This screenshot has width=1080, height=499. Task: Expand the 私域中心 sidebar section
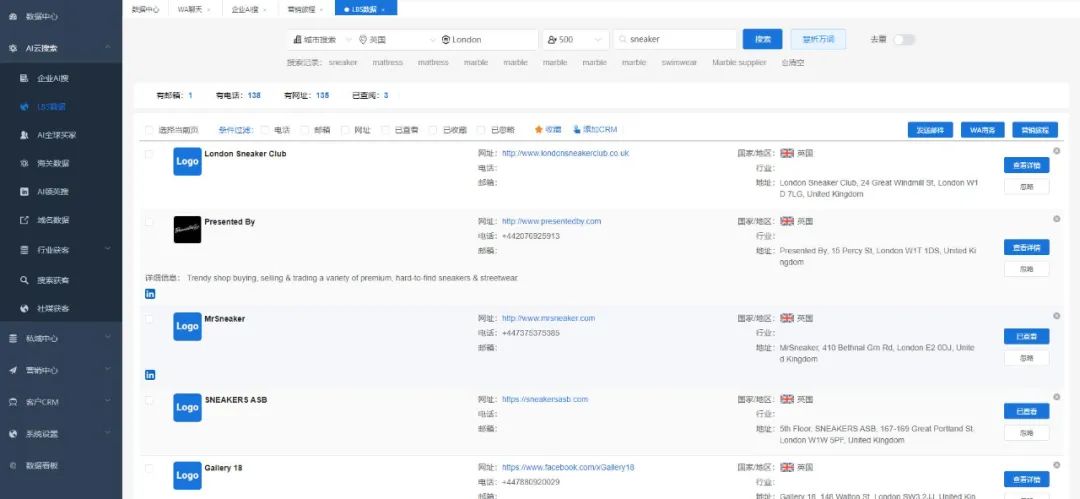coord(108,338)
